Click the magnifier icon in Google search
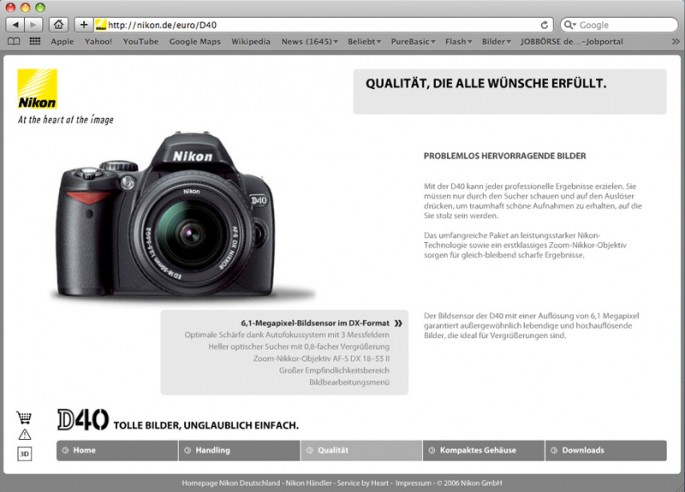Screen dimensions: 685x492 [570, 25]
